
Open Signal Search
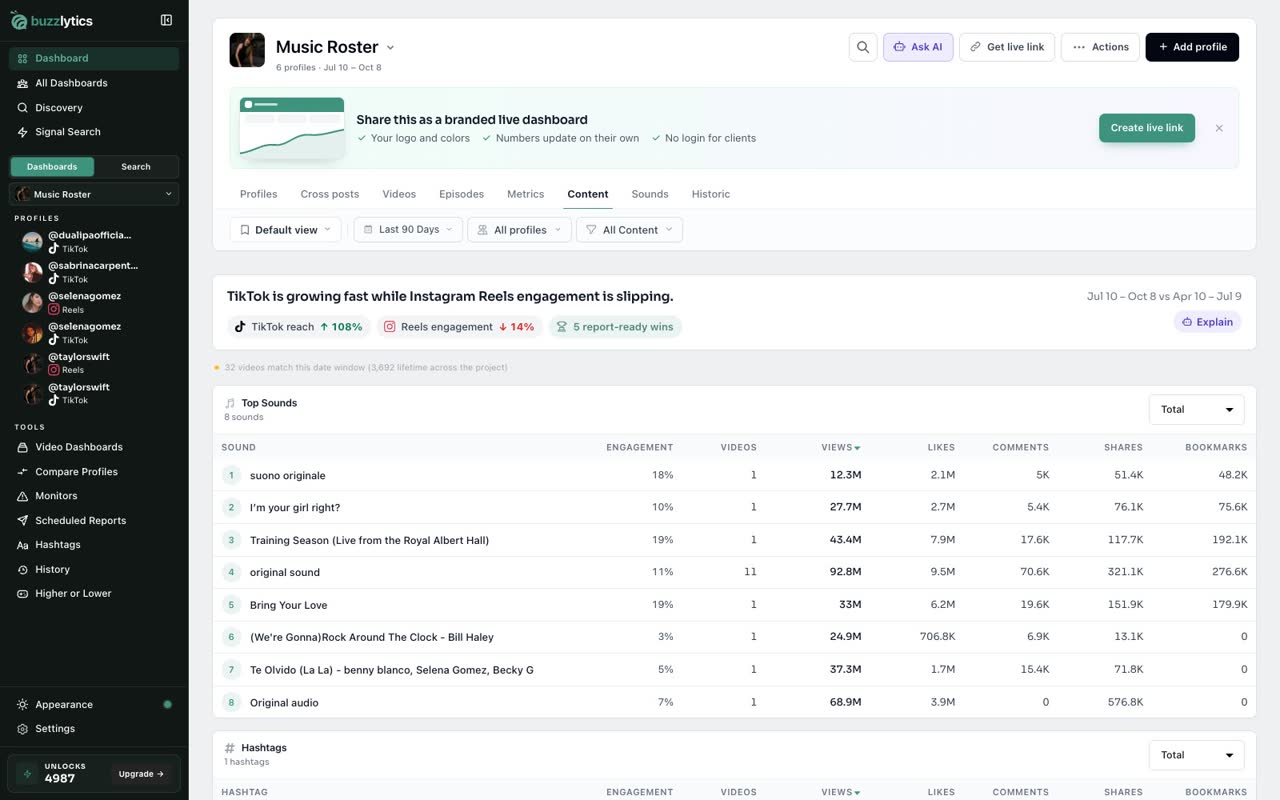94,132
